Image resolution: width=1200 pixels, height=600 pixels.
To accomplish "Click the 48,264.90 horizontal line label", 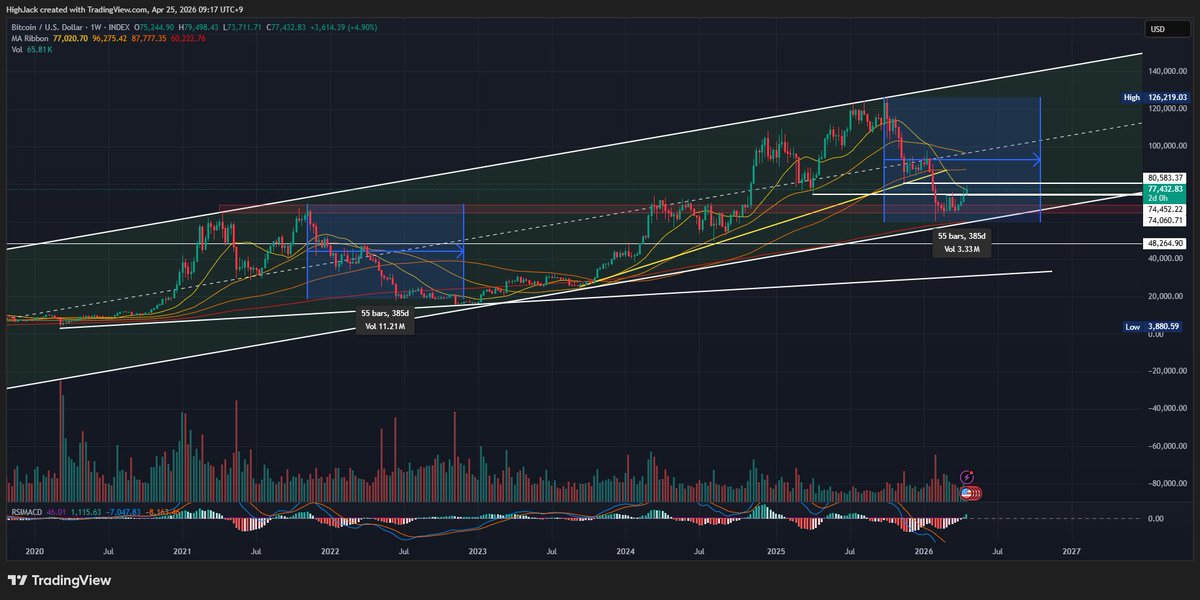I will 1166,243.
